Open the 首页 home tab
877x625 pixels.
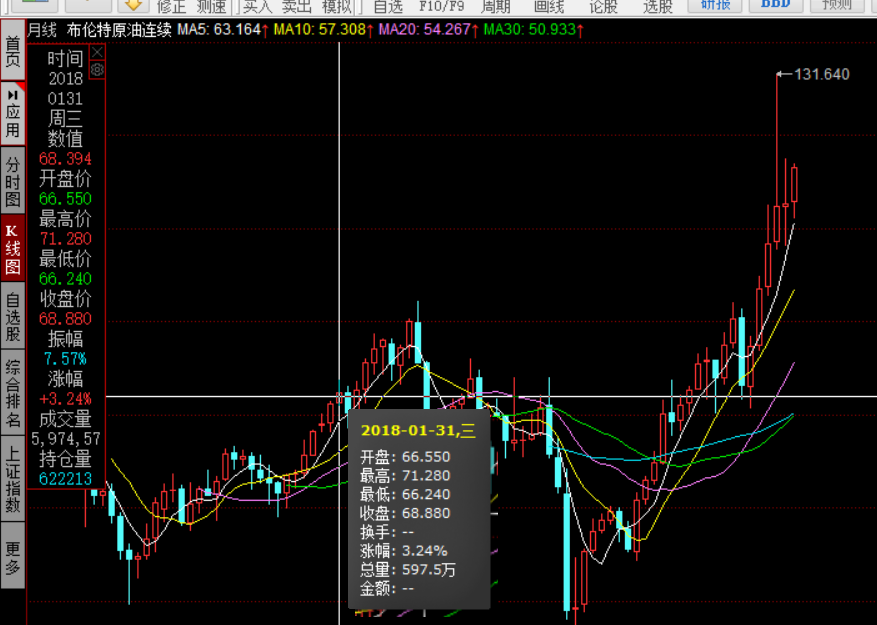click(x=12, y=53)
